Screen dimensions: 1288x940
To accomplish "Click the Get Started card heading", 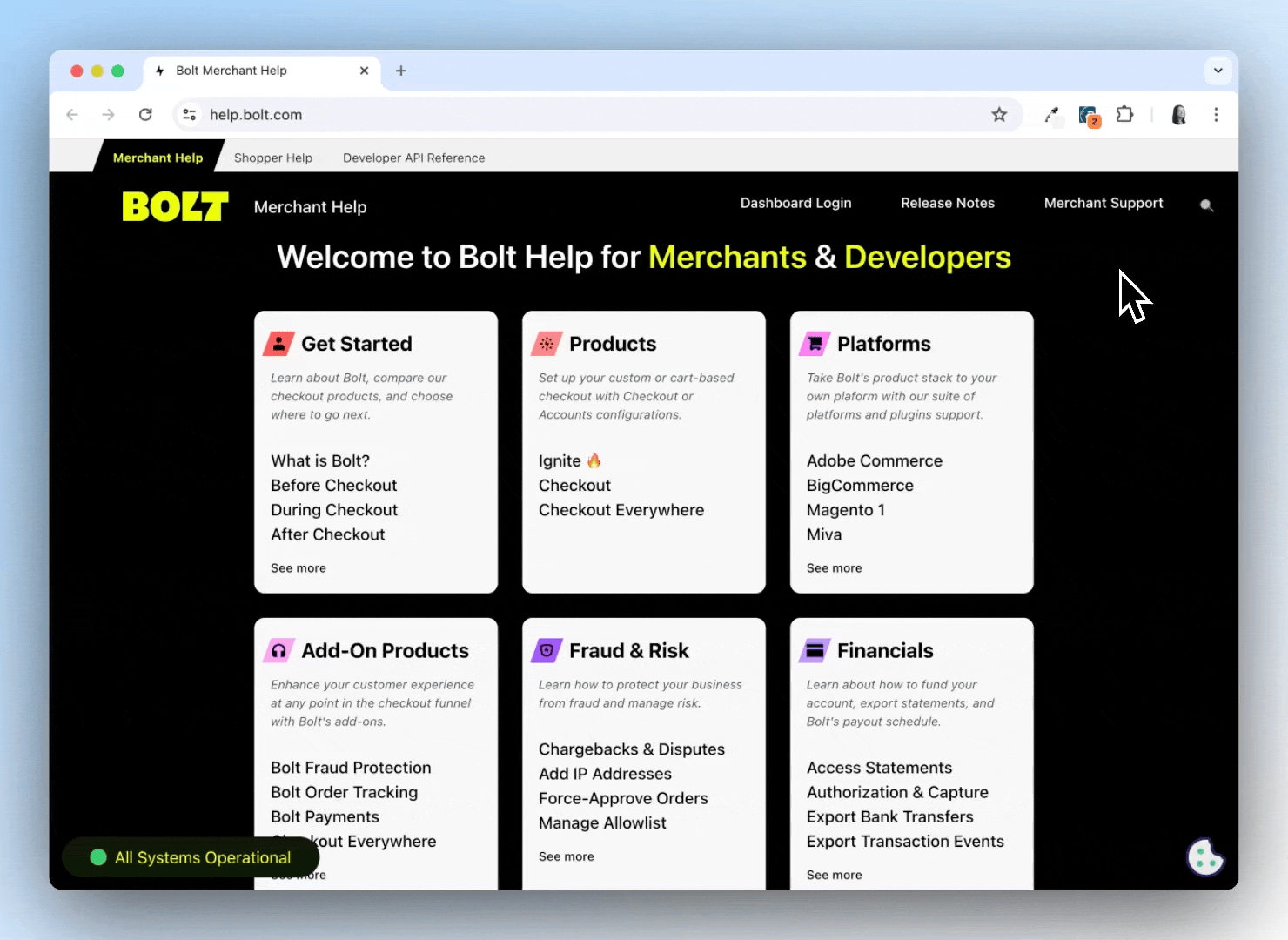I will [x=357, y=344].
